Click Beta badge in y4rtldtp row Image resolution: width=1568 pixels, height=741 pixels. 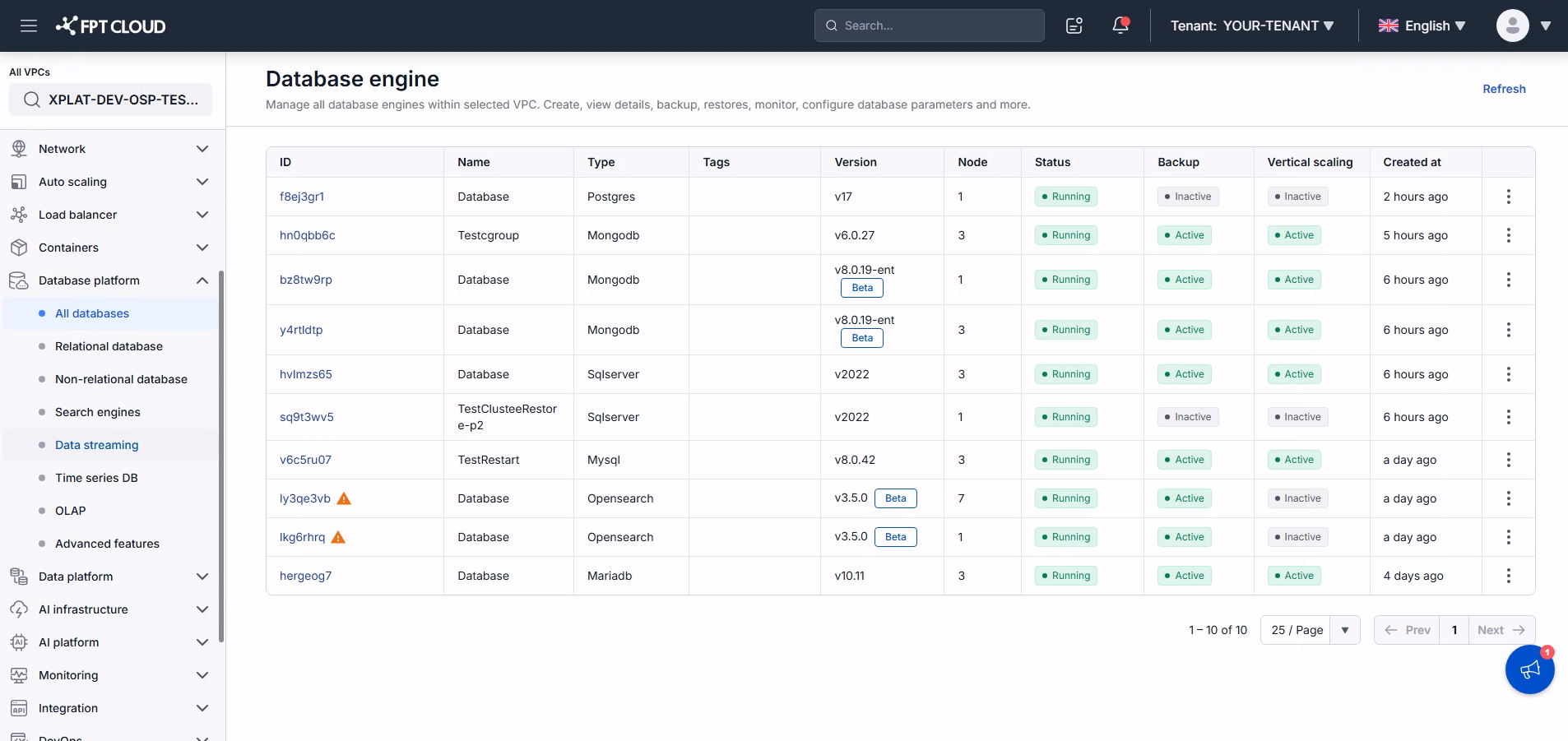[862, 338]
